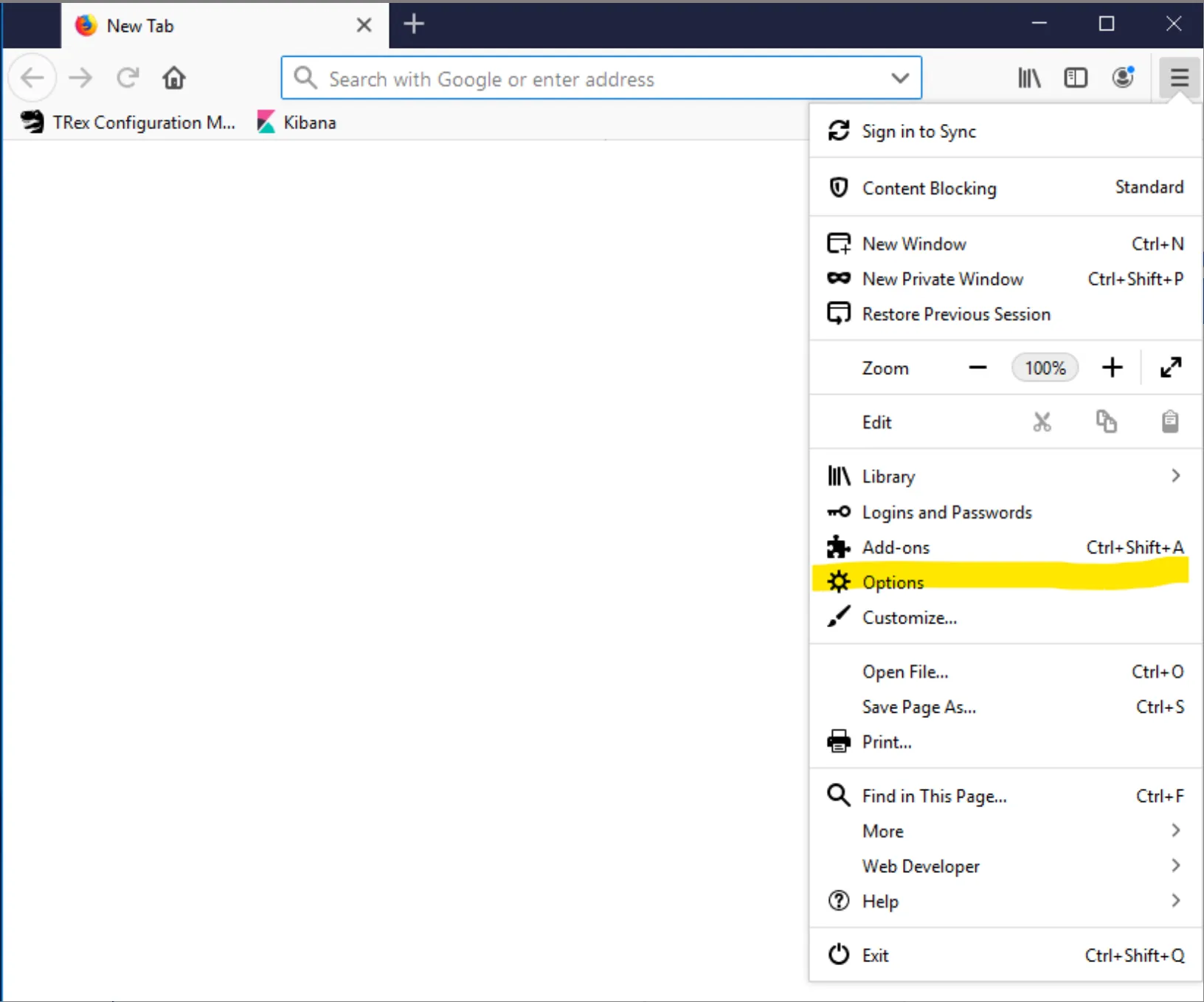Image resolution: width=1204 pixels, height=1002 pixels.
Task: Open a new tab with plus
Action: point(414,24)
